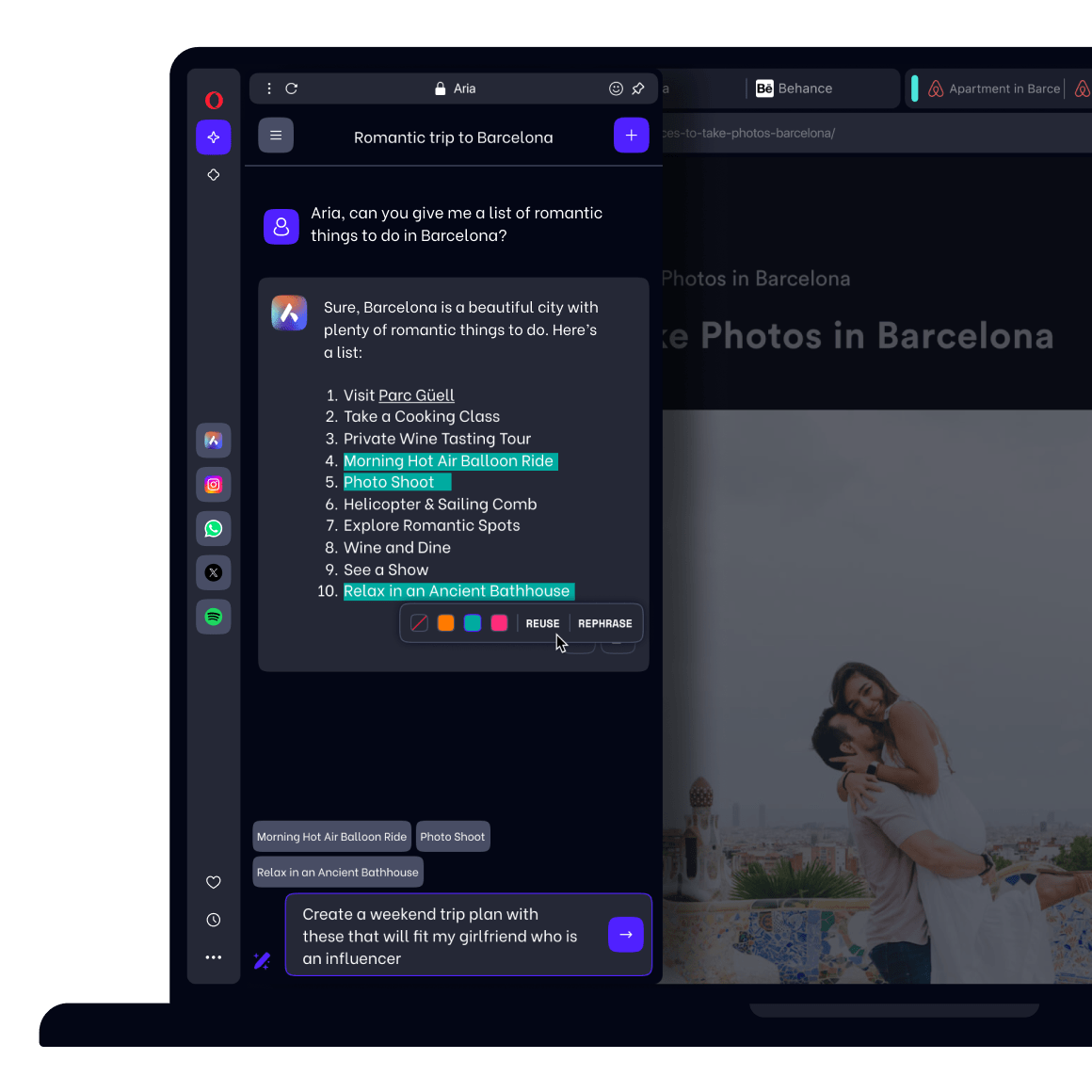This screenshot has width=1092, height=1092.
Task: Pin the Aria panel with the pin icon
Action: pos(638,88)
